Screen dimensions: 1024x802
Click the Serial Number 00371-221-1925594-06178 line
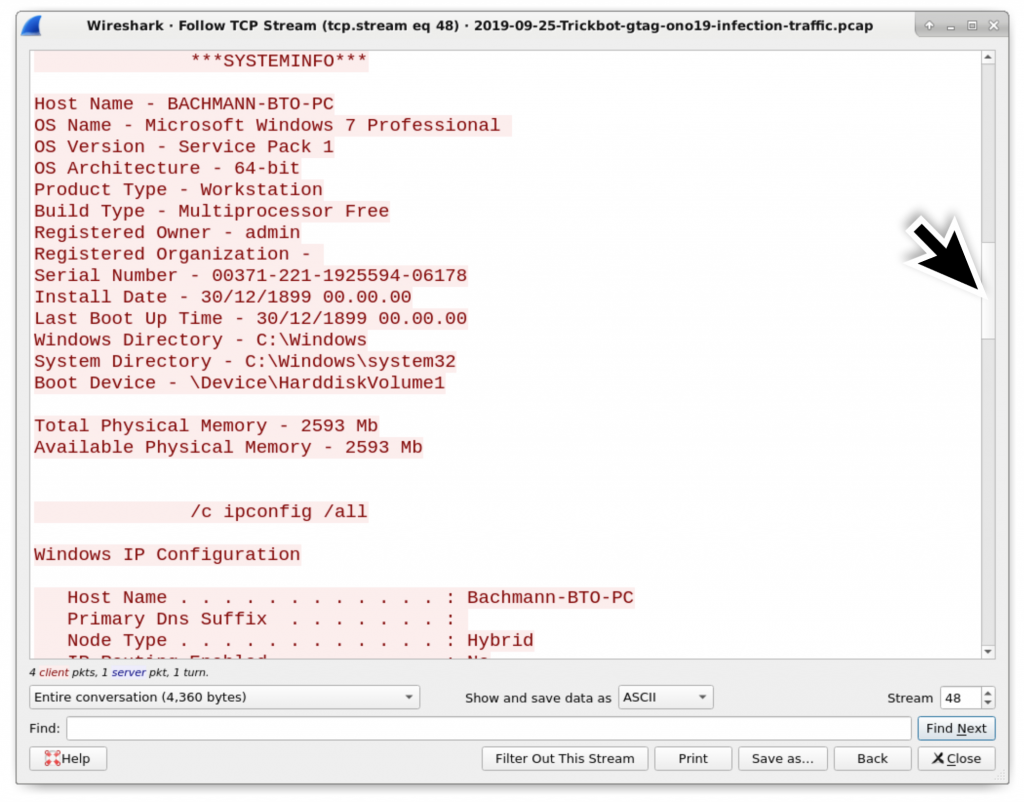251,276
